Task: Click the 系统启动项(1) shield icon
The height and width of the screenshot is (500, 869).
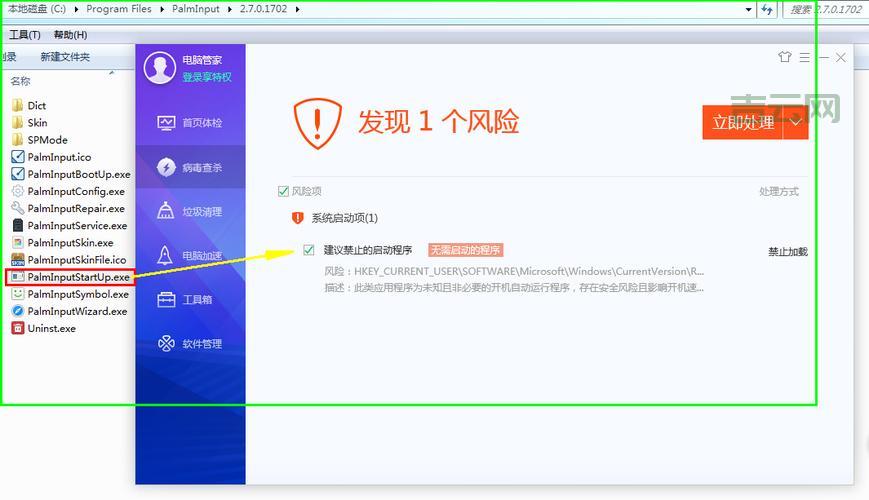Action: point(298,218)
